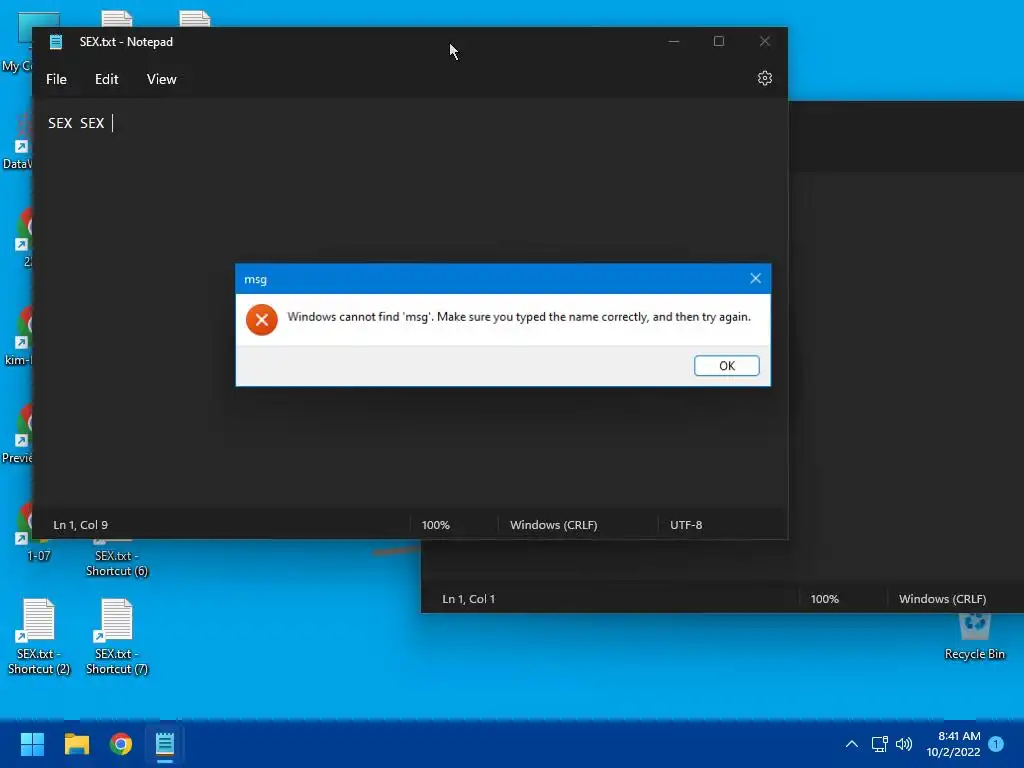Click 100% zoom in background Notepad status bar
Screen dimensions: 1024x768
[x=824, y=599]
